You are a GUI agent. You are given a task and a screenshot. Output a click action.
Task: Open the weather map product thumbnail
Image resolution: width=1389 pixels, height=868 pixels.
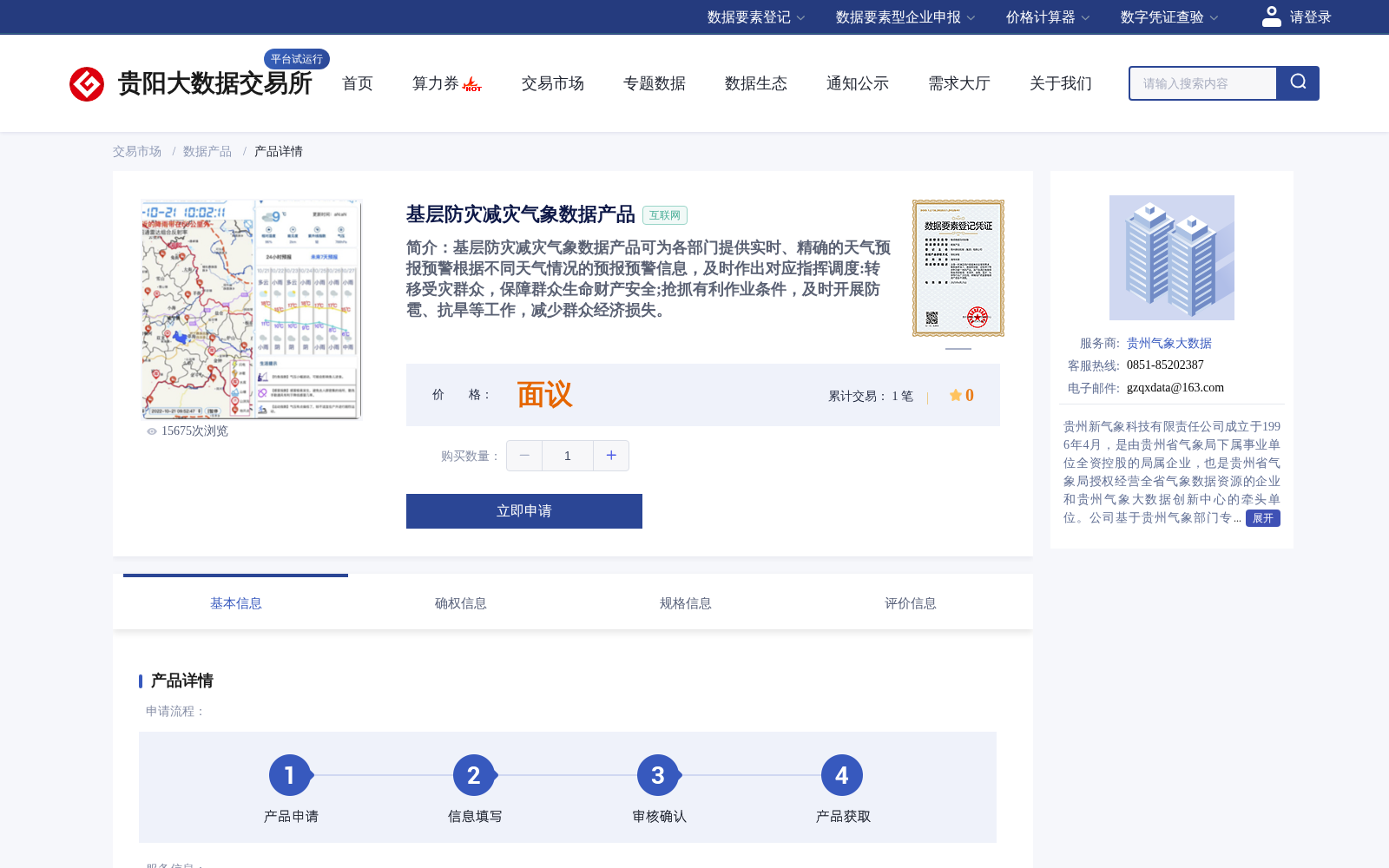pyautogui.click(x=251, y=309)
